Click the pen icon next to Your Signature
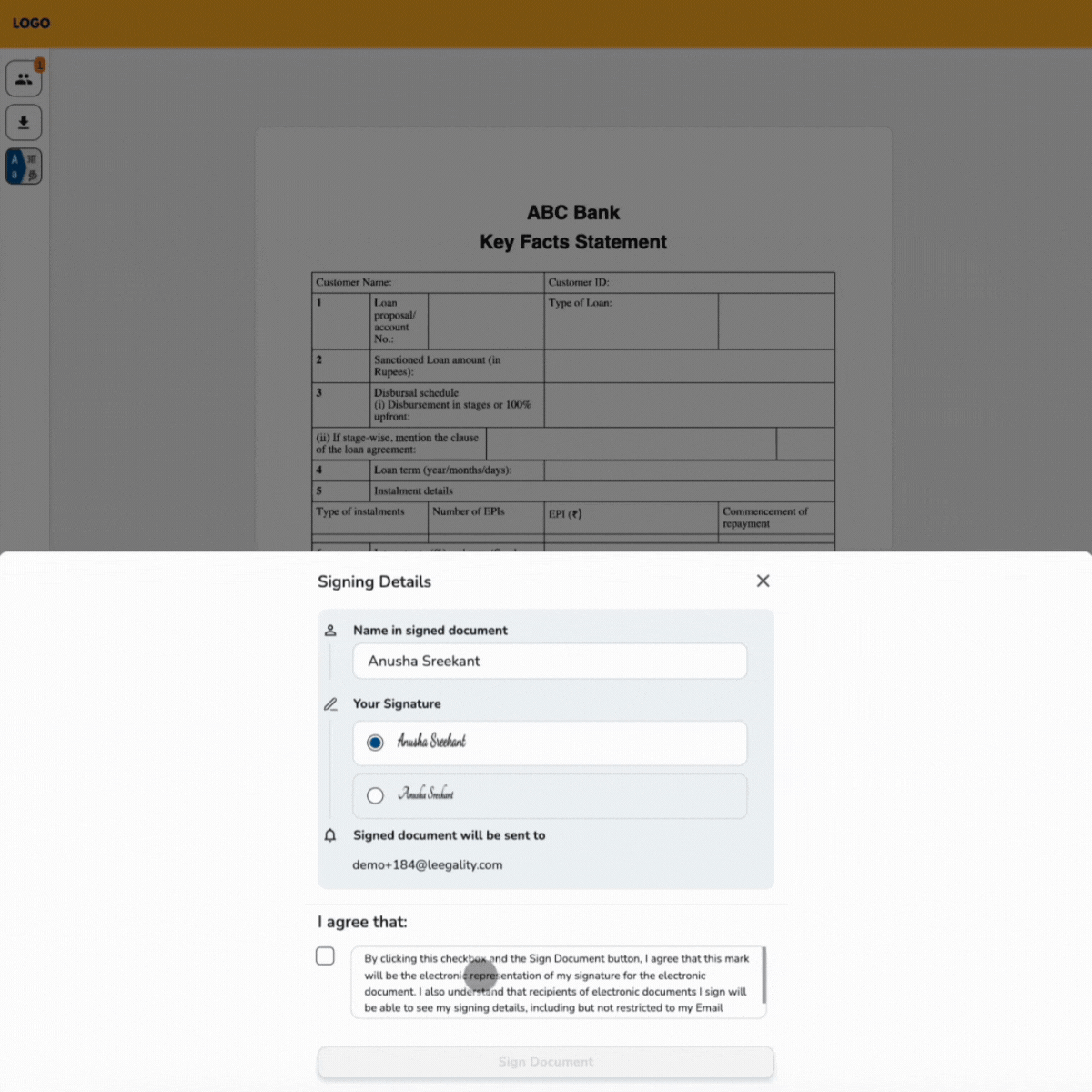This screenshot has width=1092, height=1092. pyautogui.click(x=330, y=703)
